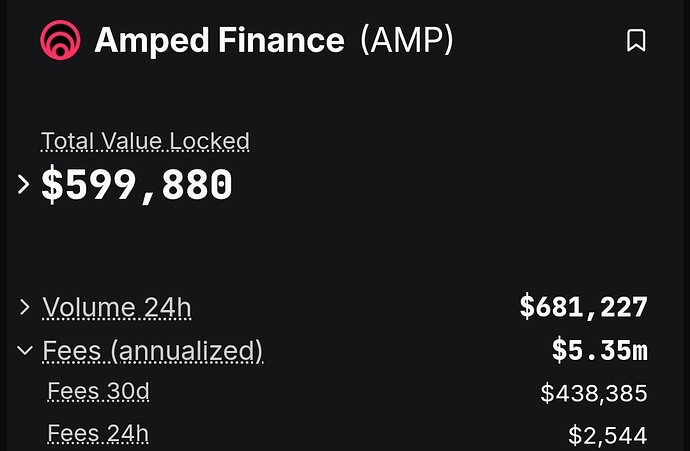Click the Amped Finance title text
The width and height of the screenshot is (690, 451).
click(219, 40)
